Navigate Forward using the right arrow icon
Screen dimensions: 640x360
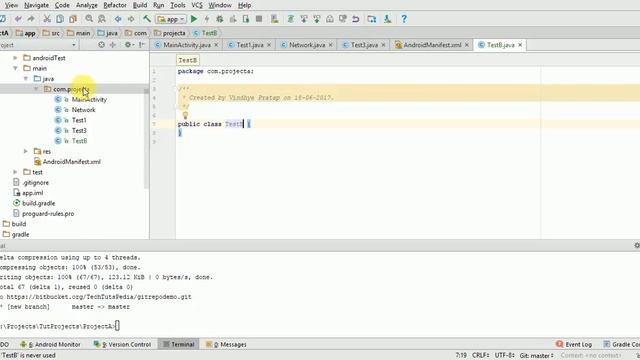pos(131,19)
